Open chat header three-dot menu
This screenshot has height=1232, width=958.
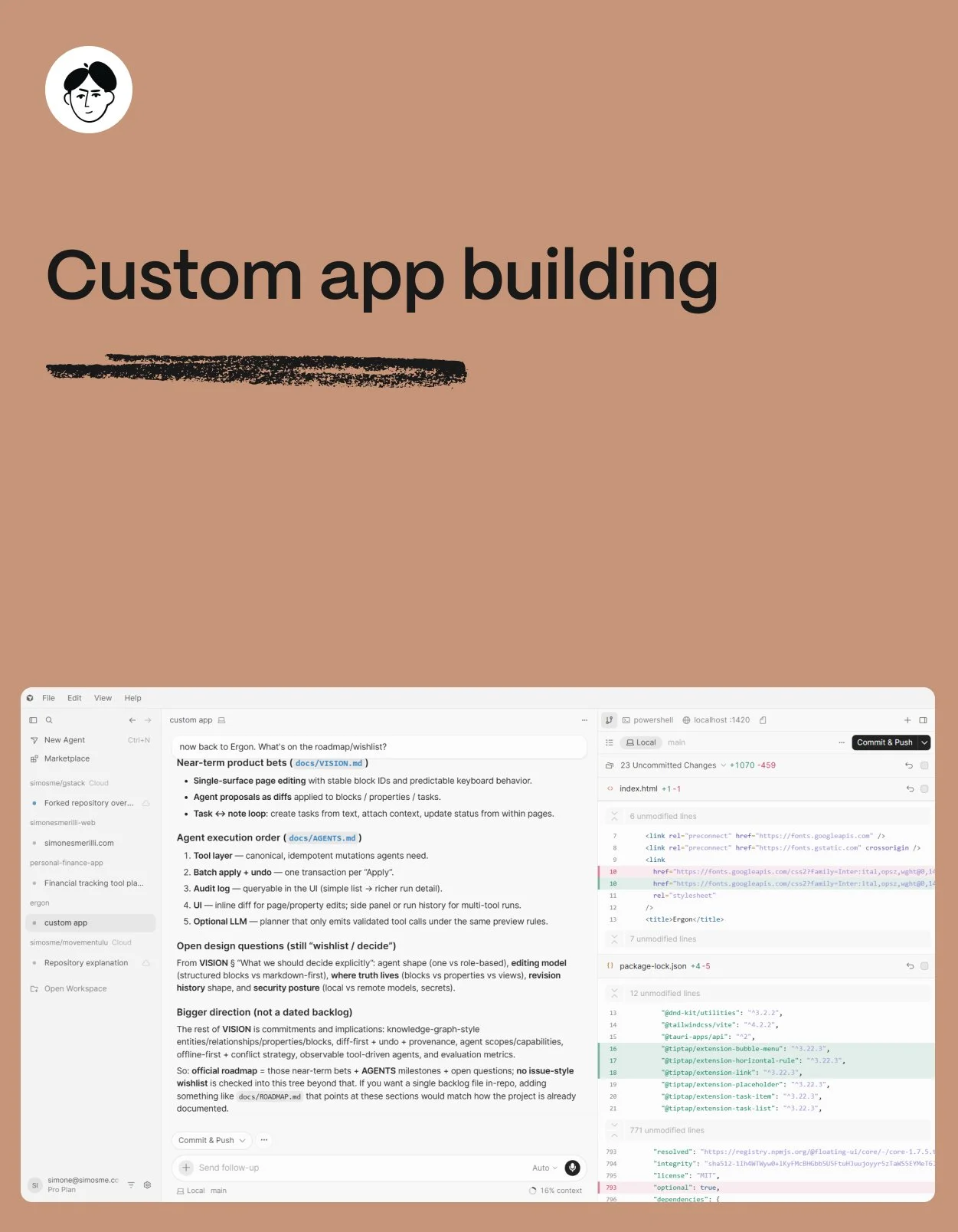click(584, 720)
